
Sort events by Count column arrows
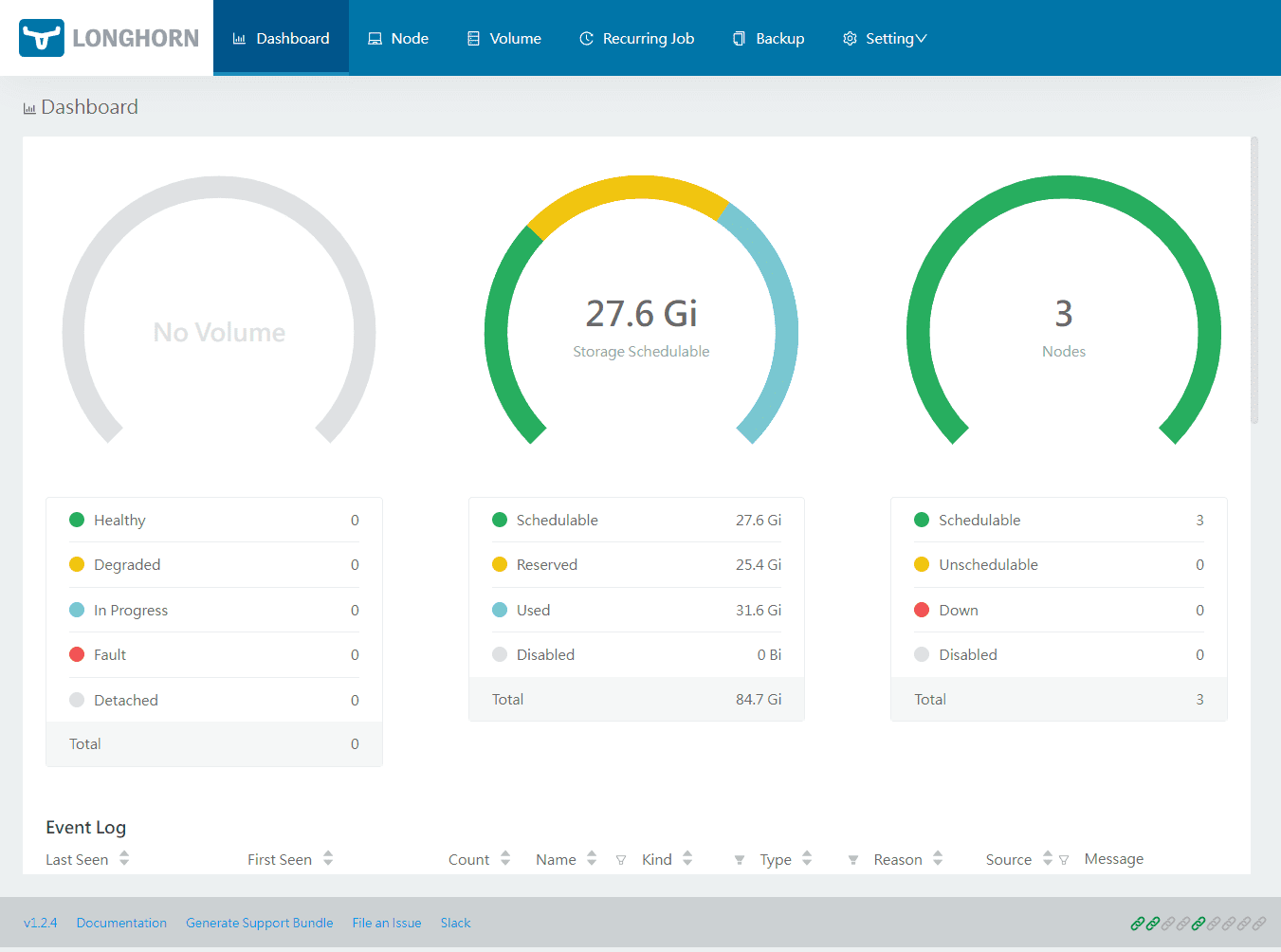pos(505,859)
